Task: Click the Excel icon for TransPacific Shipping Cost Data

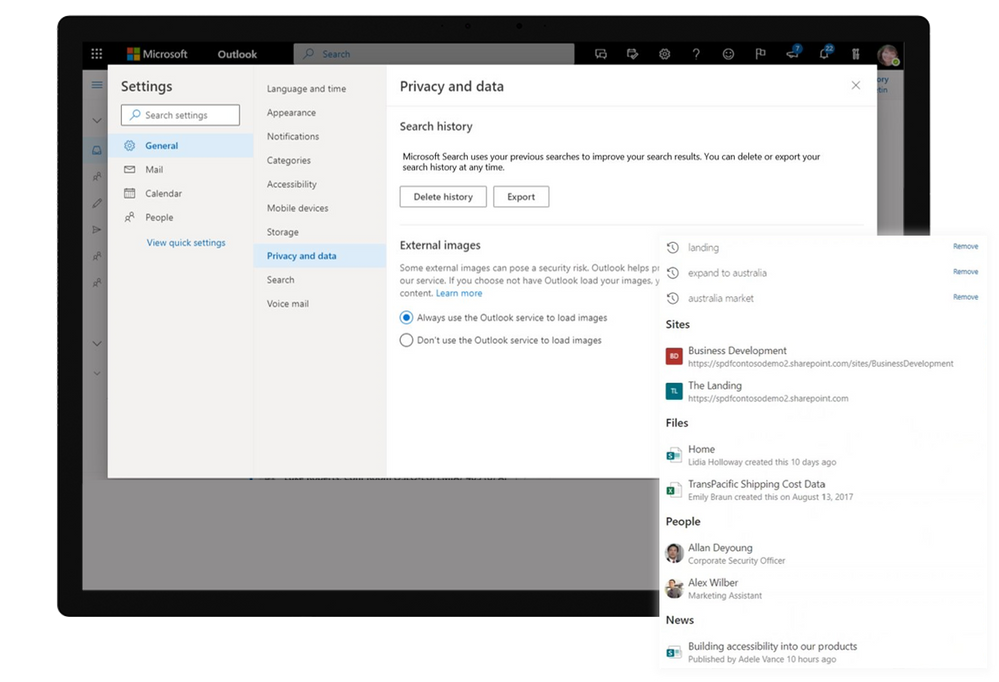Action: 674,490
